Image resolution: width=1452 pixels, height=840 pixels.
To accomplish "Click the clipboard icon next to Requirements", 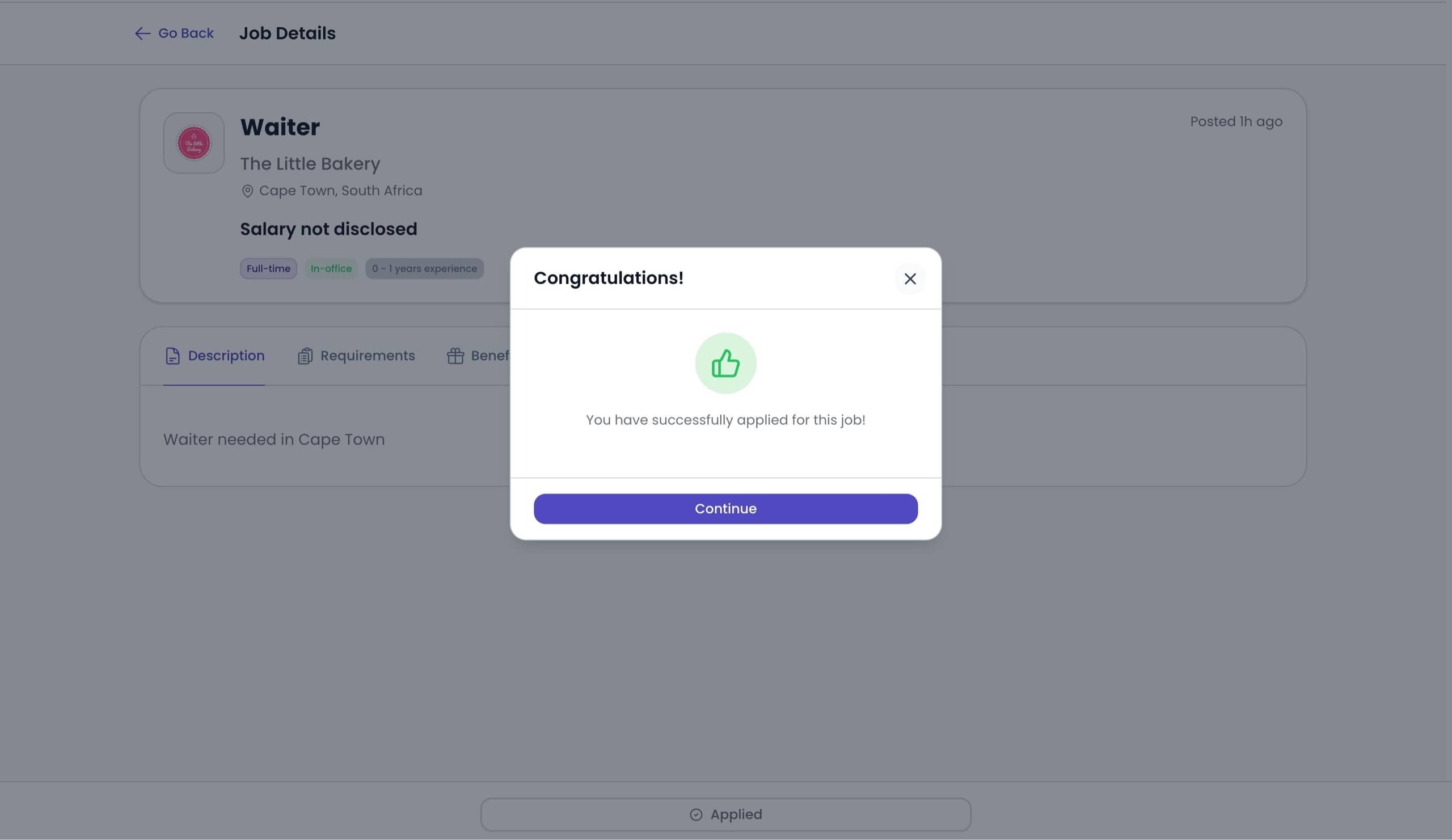I will pyautogui.click(x=305, y=356).
